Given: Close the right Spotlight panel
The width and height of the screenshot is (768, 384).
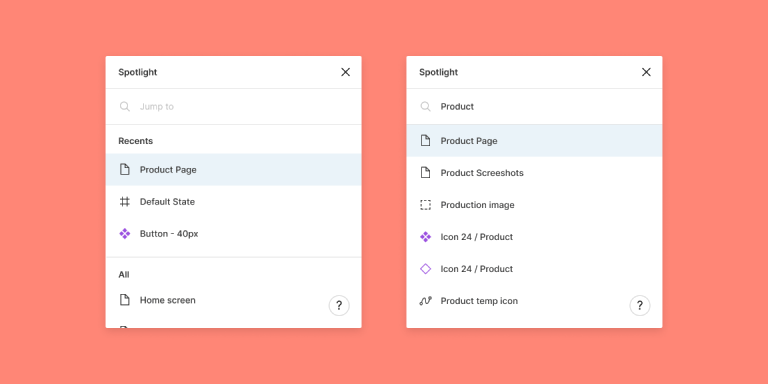Looking at the screenshot, I should coord(646,72).
